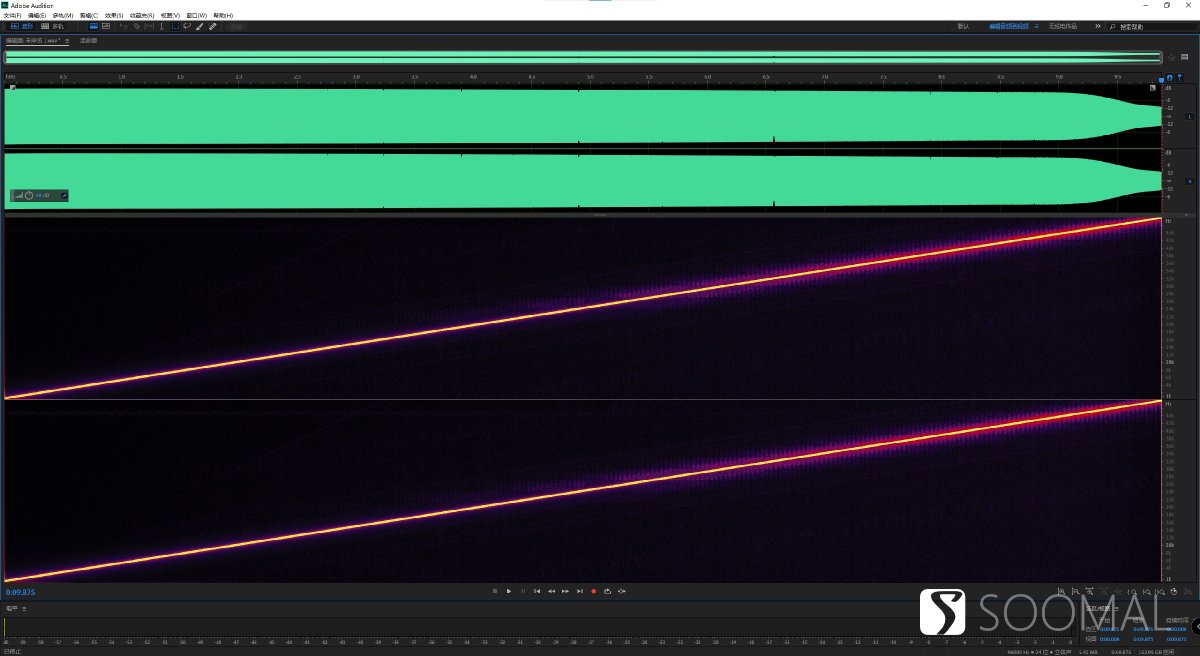
Task: Click the Zoom Out amplitude icon
Action: (x=1075, y=592)
